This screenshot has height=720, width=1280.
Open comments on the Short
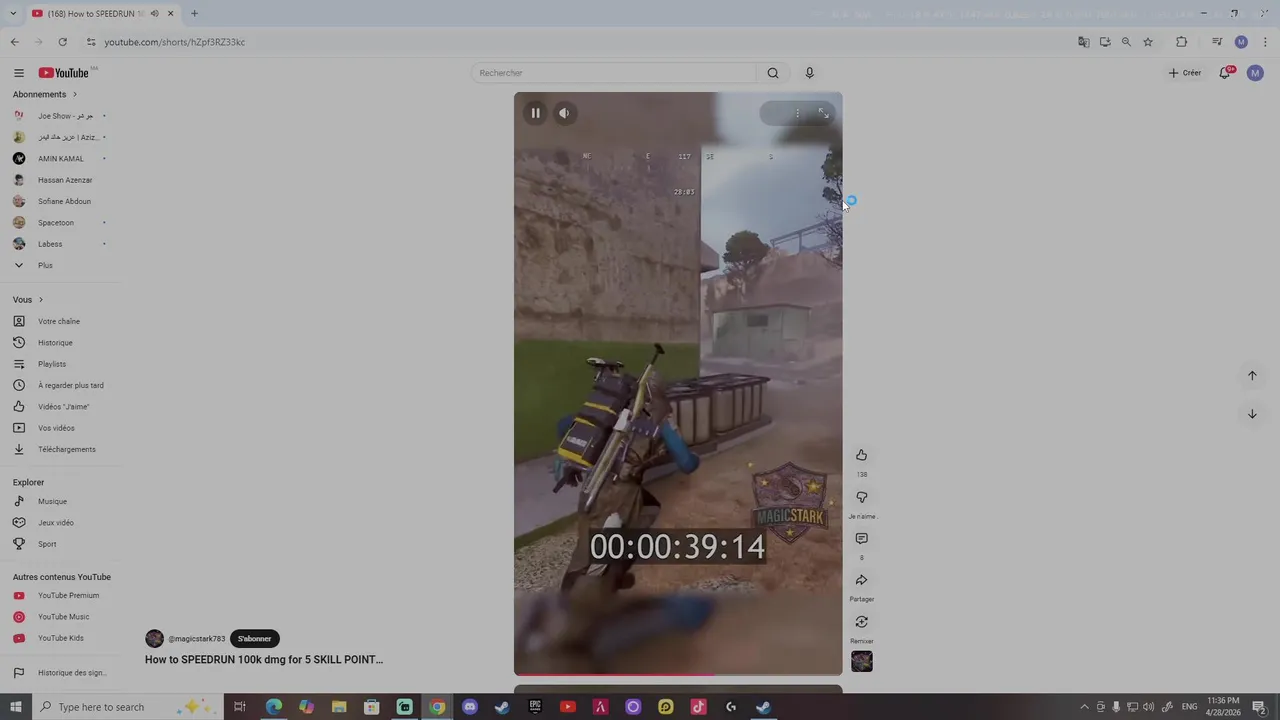[x=861, y=539]
